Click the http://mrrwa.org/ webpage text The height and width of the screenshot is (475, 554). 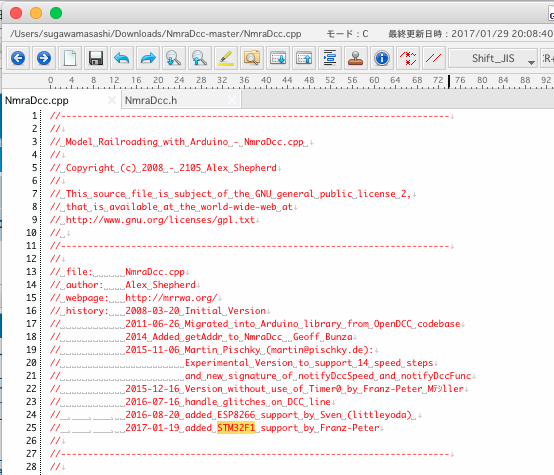(171, 298)
